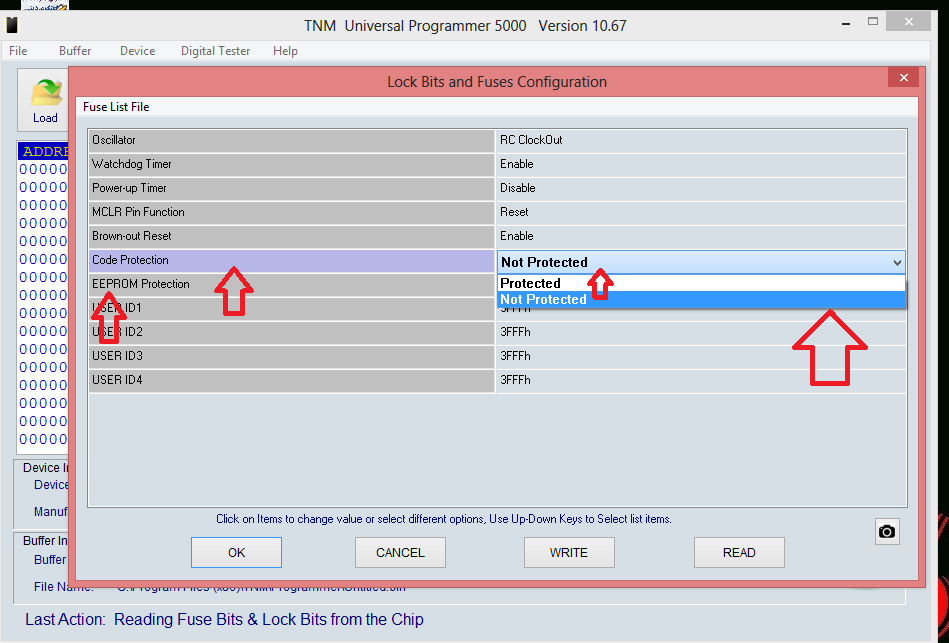This screenshot has width=949, height=643.
Task: Select the Code Protection row label
Action: 291,260
